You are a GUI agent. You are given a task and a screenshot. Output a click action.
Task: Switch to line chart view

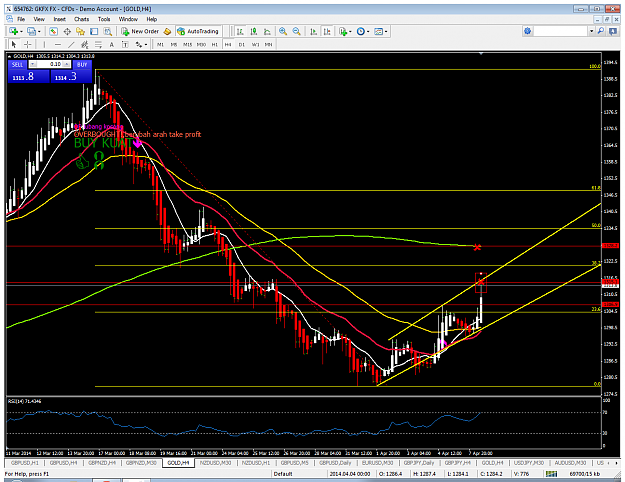pos(267,31)
